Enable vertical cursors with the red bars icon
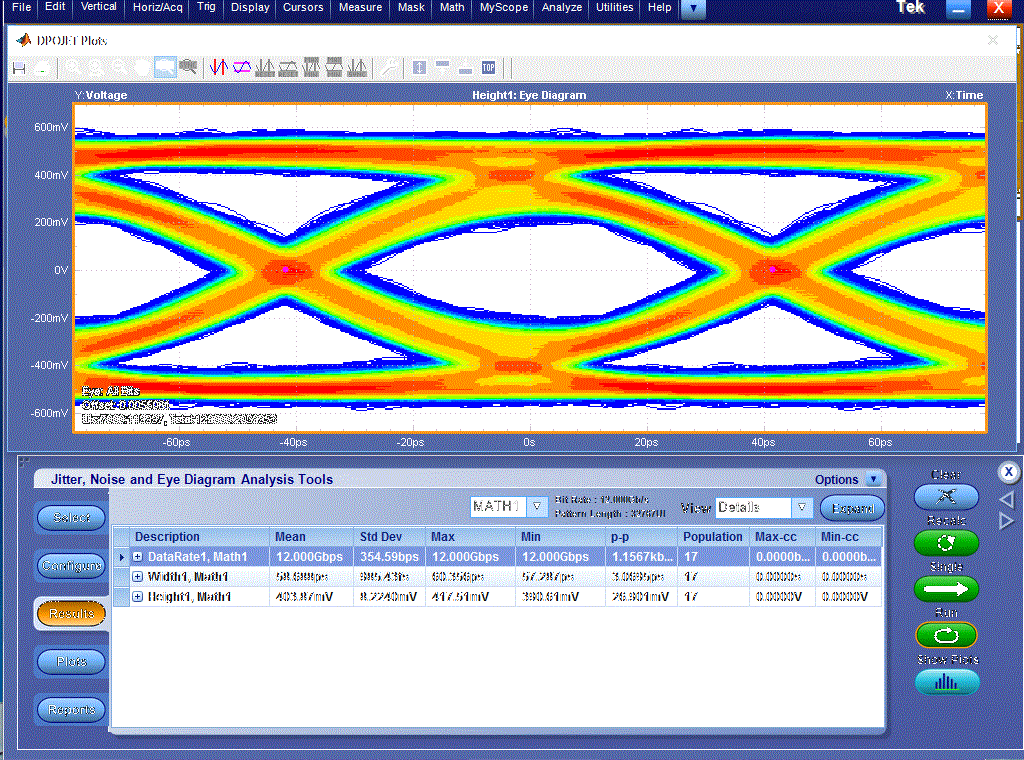The image size is (1024, 760). (219, 67)
